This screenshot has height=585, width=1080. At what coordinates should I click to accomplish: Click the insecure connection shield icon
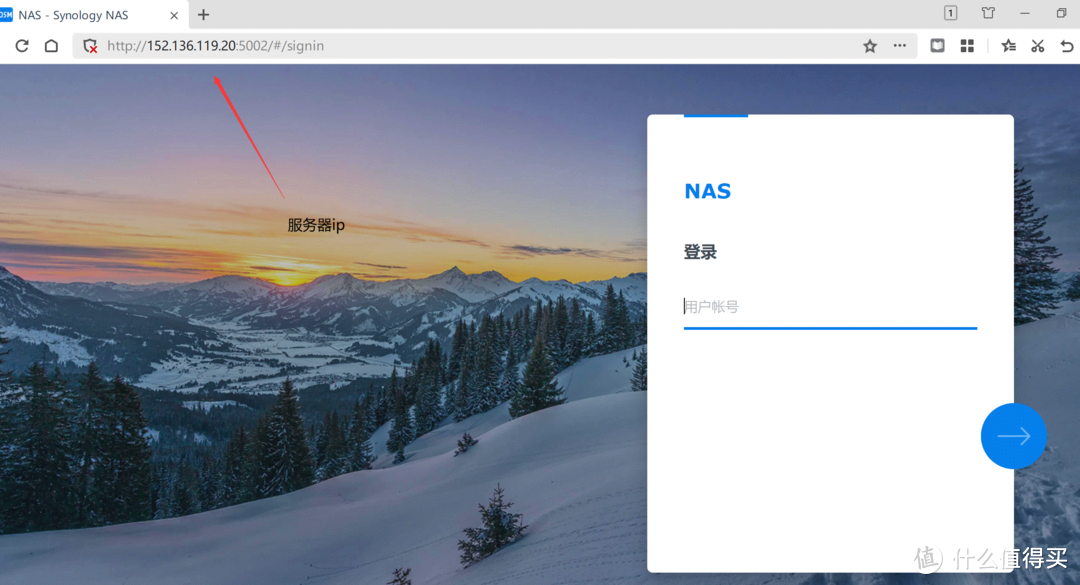[90, 46]
